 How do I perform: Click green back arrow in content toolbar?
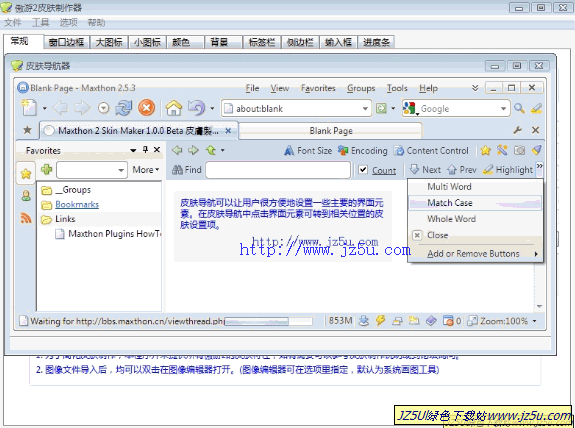pyautogui.click(x=177, y=150)
